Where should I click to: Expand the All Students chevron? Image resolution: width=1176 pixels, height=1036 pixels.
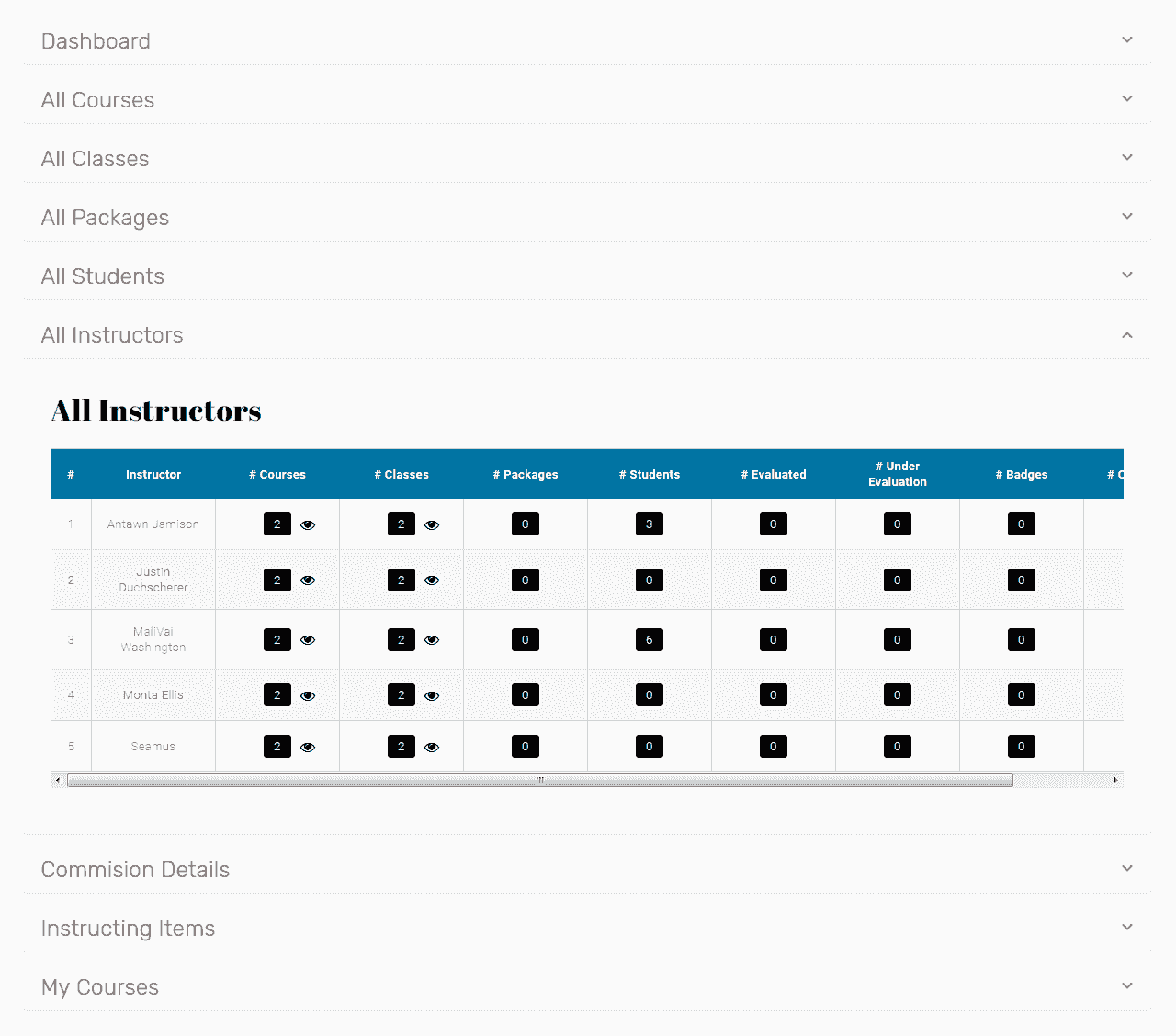1127,275
